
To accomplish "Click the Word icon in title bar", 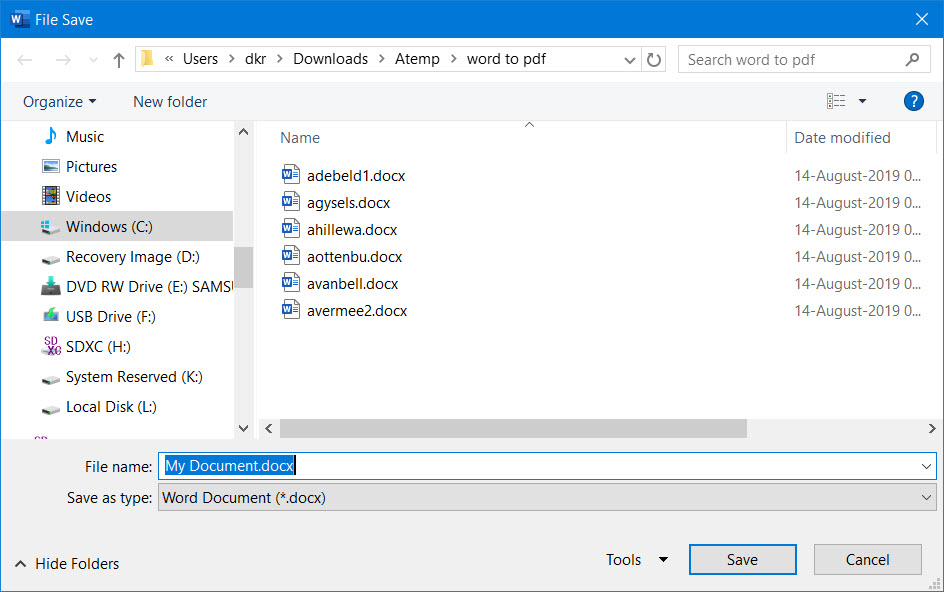I will 19,19.
